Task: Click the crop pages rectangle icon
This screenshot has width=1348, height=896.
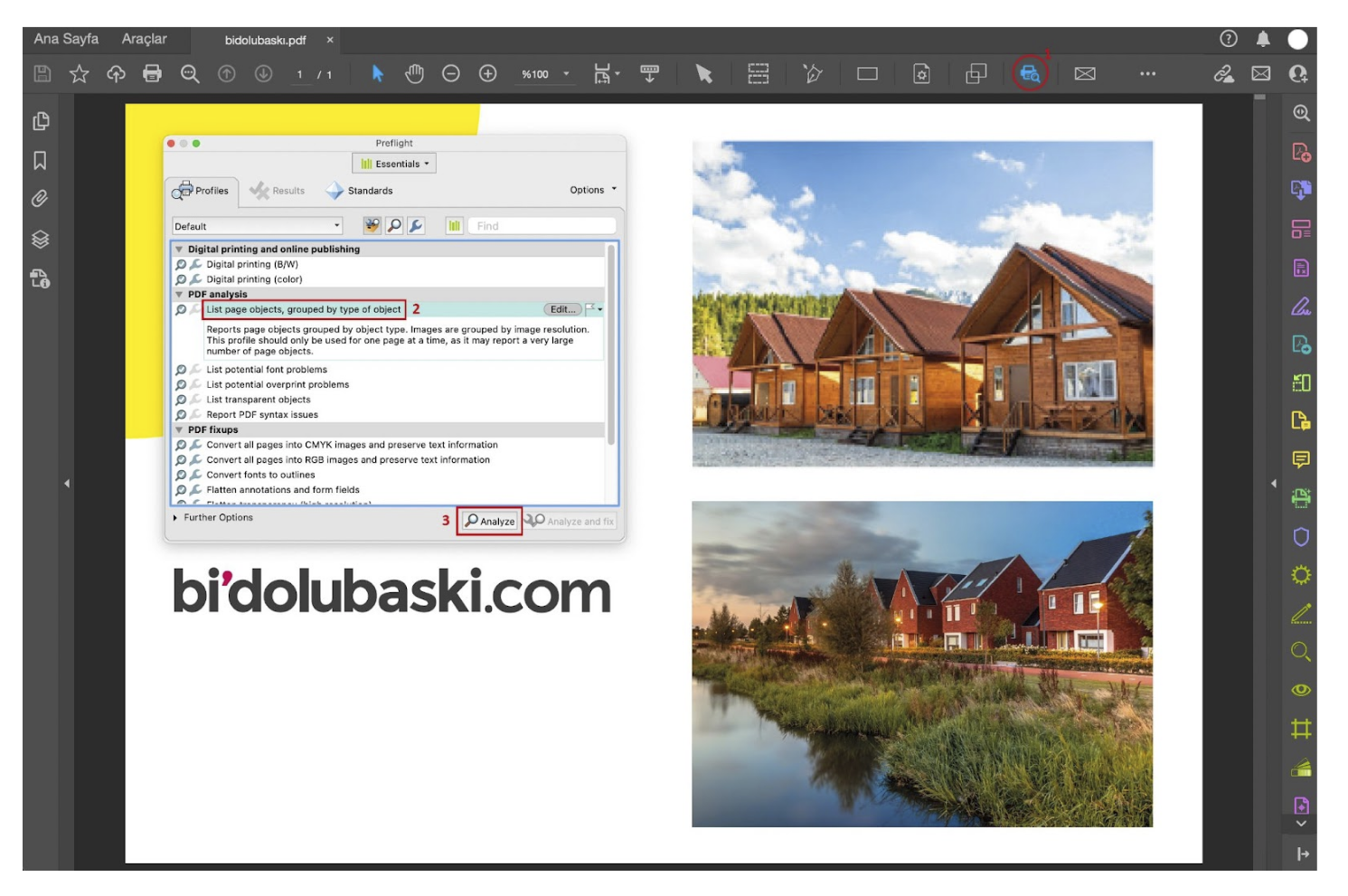Action: (867, 74)
